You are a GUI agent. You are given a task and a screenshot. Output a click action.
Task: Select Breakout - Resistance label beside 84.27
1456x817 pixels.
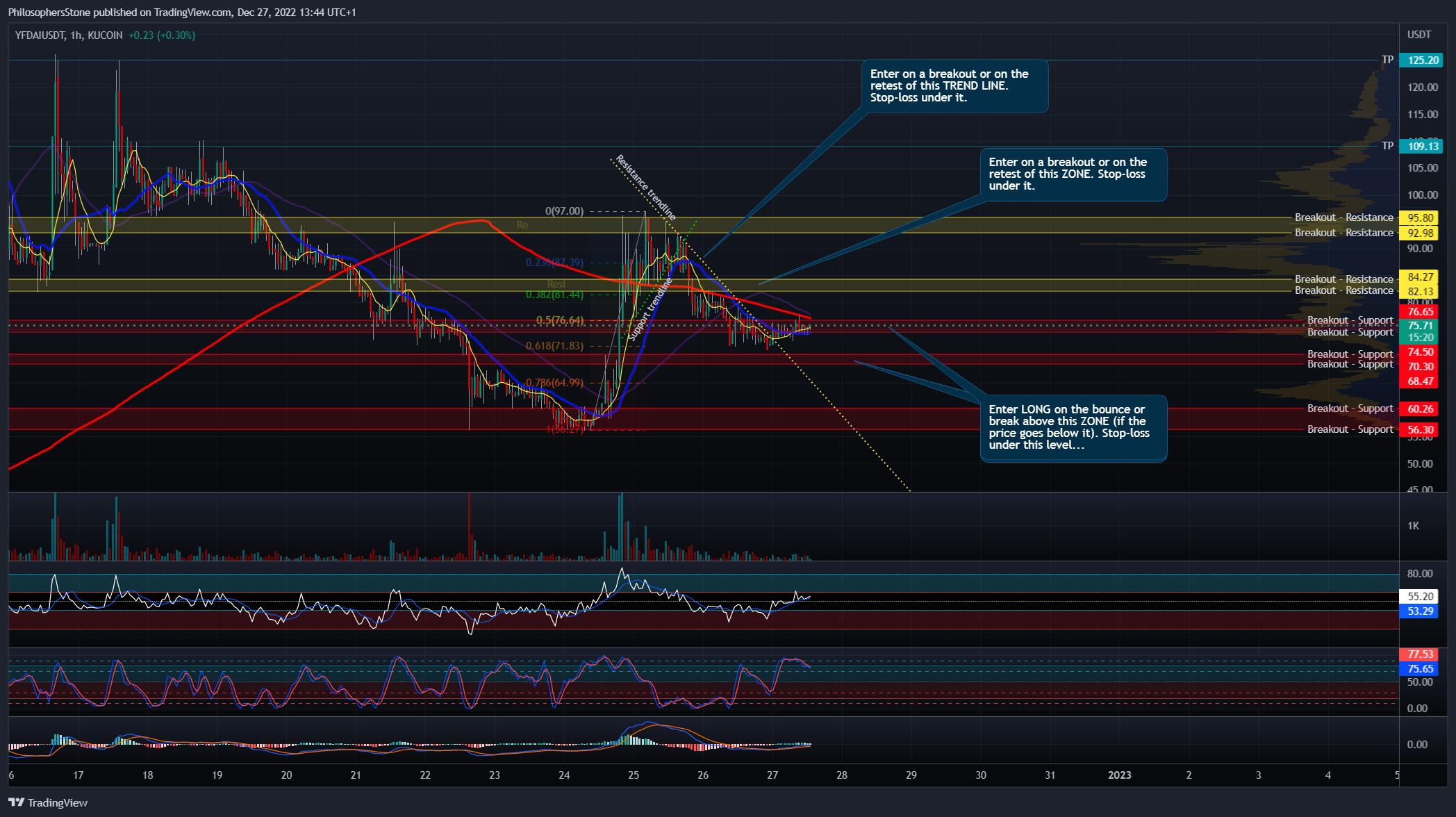1343,279
